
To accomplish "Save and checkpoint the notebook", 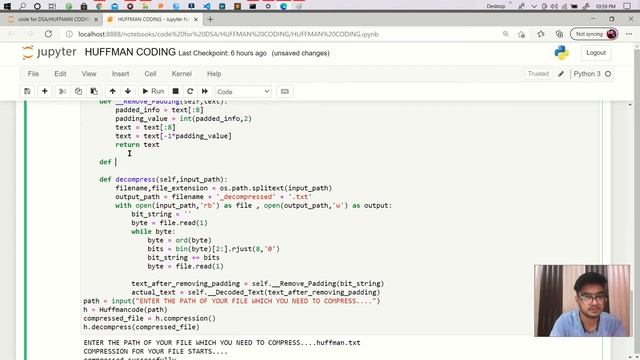I will click(27, 91).
